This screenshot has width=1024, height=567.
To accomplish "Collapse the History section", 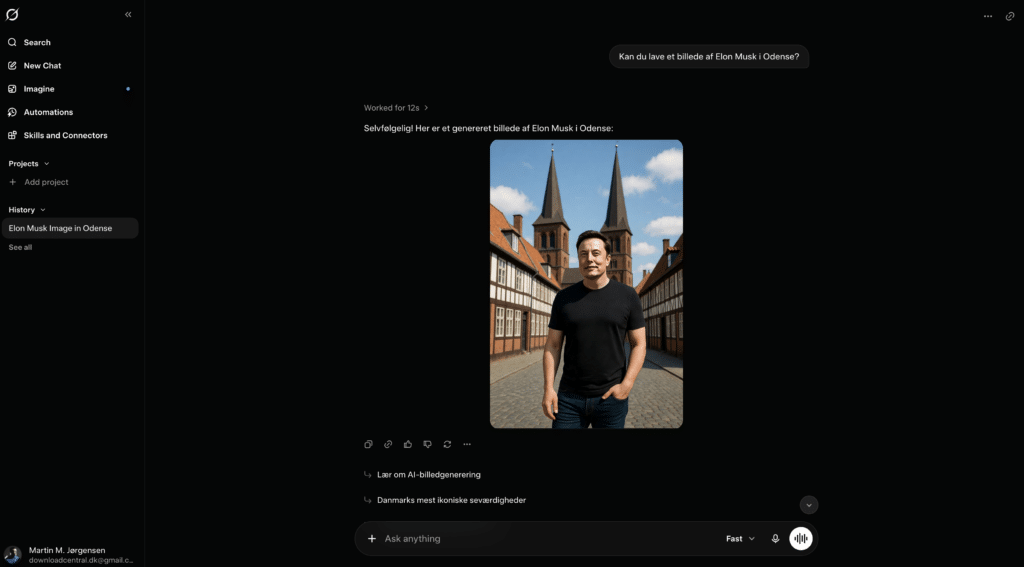I will click(27, 210).
